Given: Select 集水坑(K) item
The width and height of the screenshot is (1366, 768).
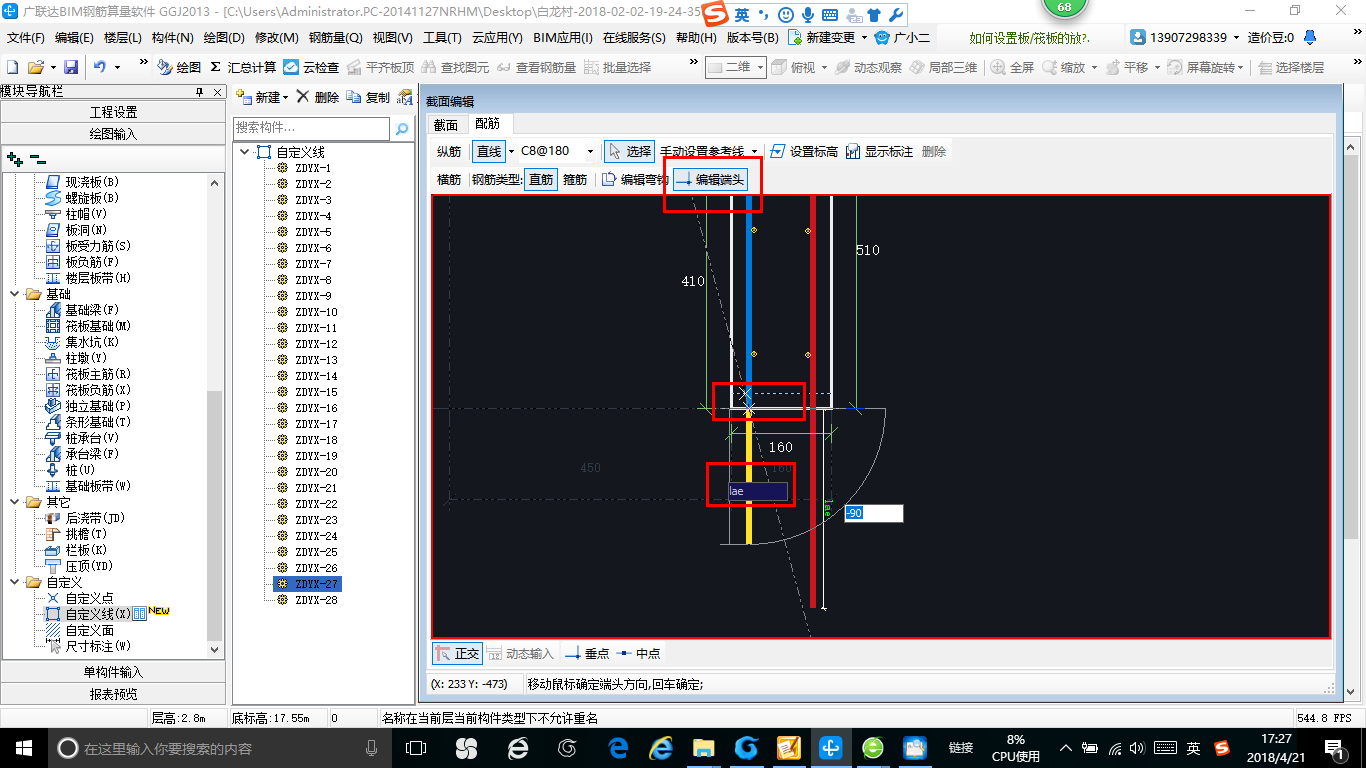Looking at the screenshot, I should coord(82,342).
